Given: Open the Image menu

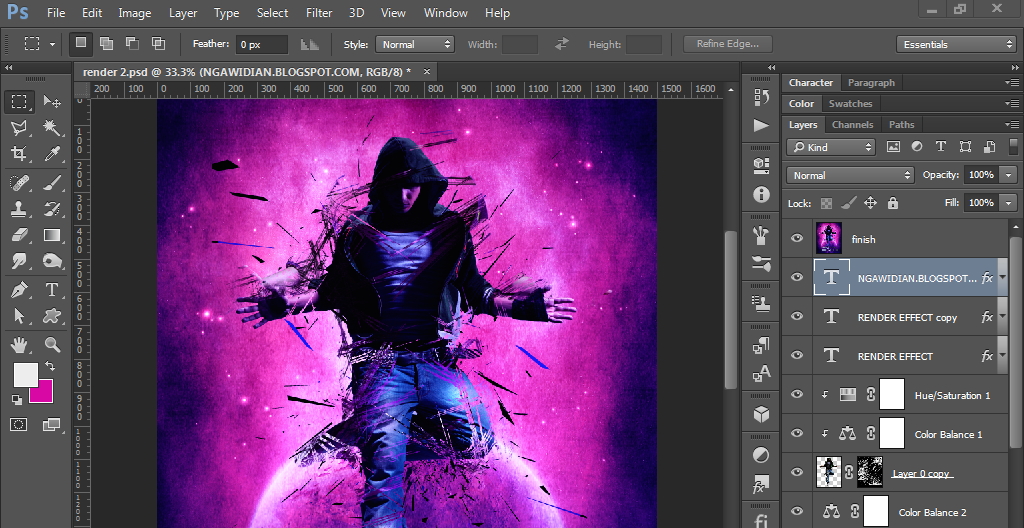Looking at the screenshot, I should coord(135,13).
